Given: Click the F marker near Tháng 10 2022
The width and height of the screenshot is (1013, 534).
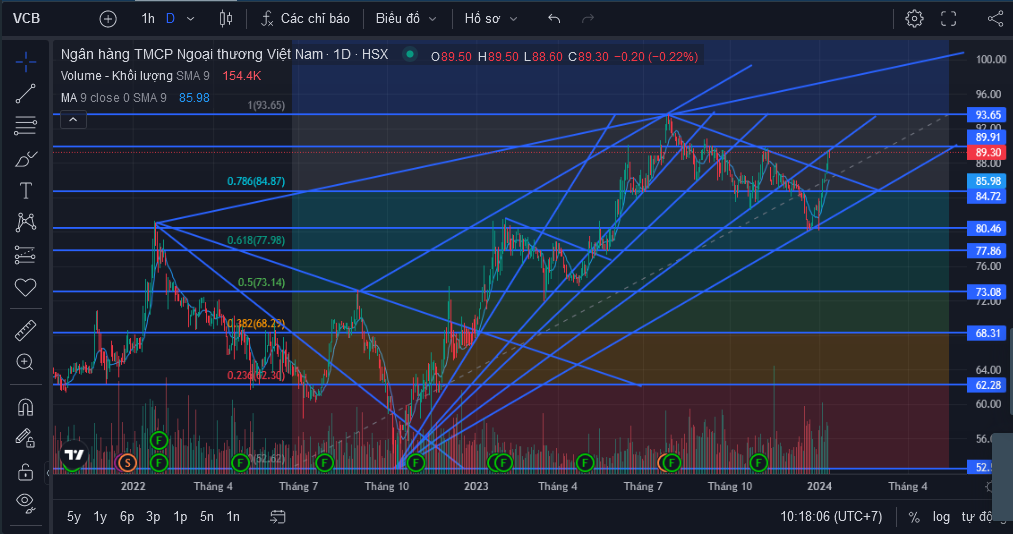Looking at the screenshot, I should [415, 462].
